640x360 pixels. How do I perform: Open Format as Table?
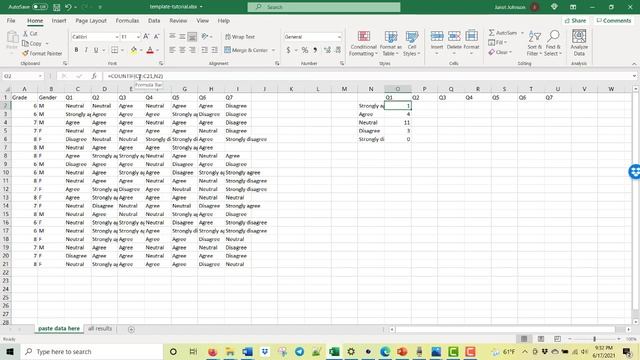click(391, 43)
